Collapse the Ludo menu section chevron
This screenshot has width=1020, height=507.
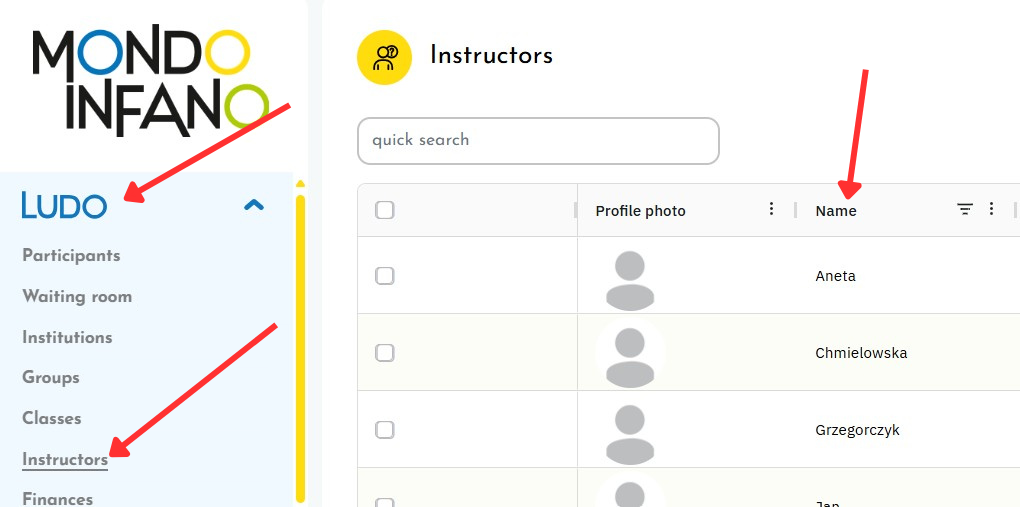tap(254, 206)
